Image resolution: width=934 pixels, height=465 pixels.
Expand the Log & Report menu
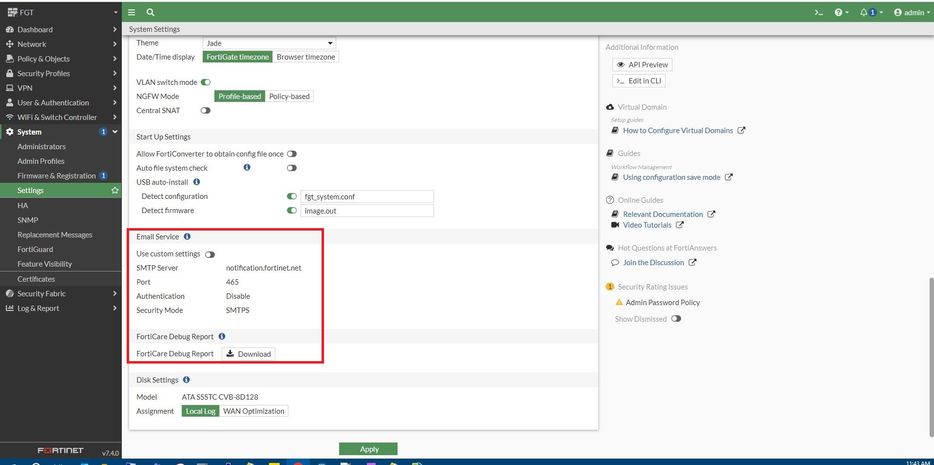pyautogui.click(x=61, y=308)
